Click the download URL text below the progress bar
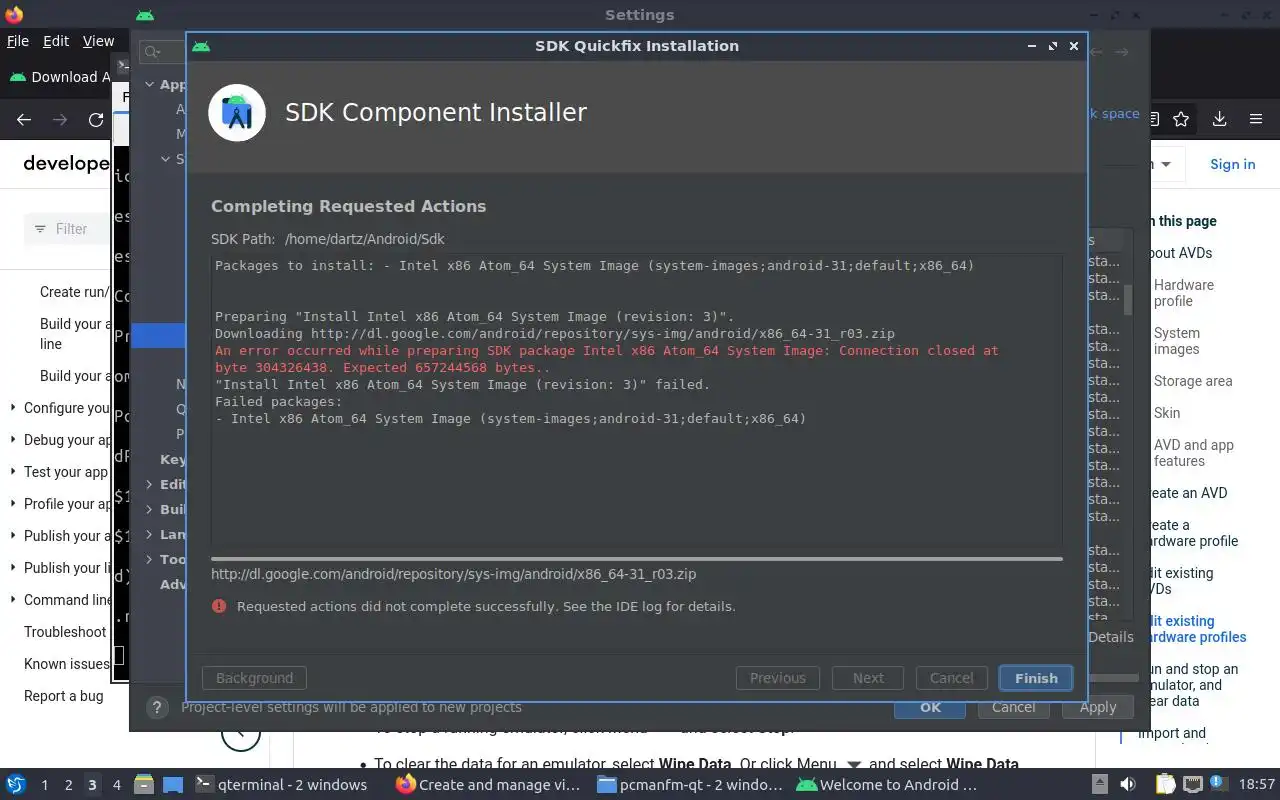The height and width of the screenshot is (800, 1280). pyautogui.click(x=453, y=574)
